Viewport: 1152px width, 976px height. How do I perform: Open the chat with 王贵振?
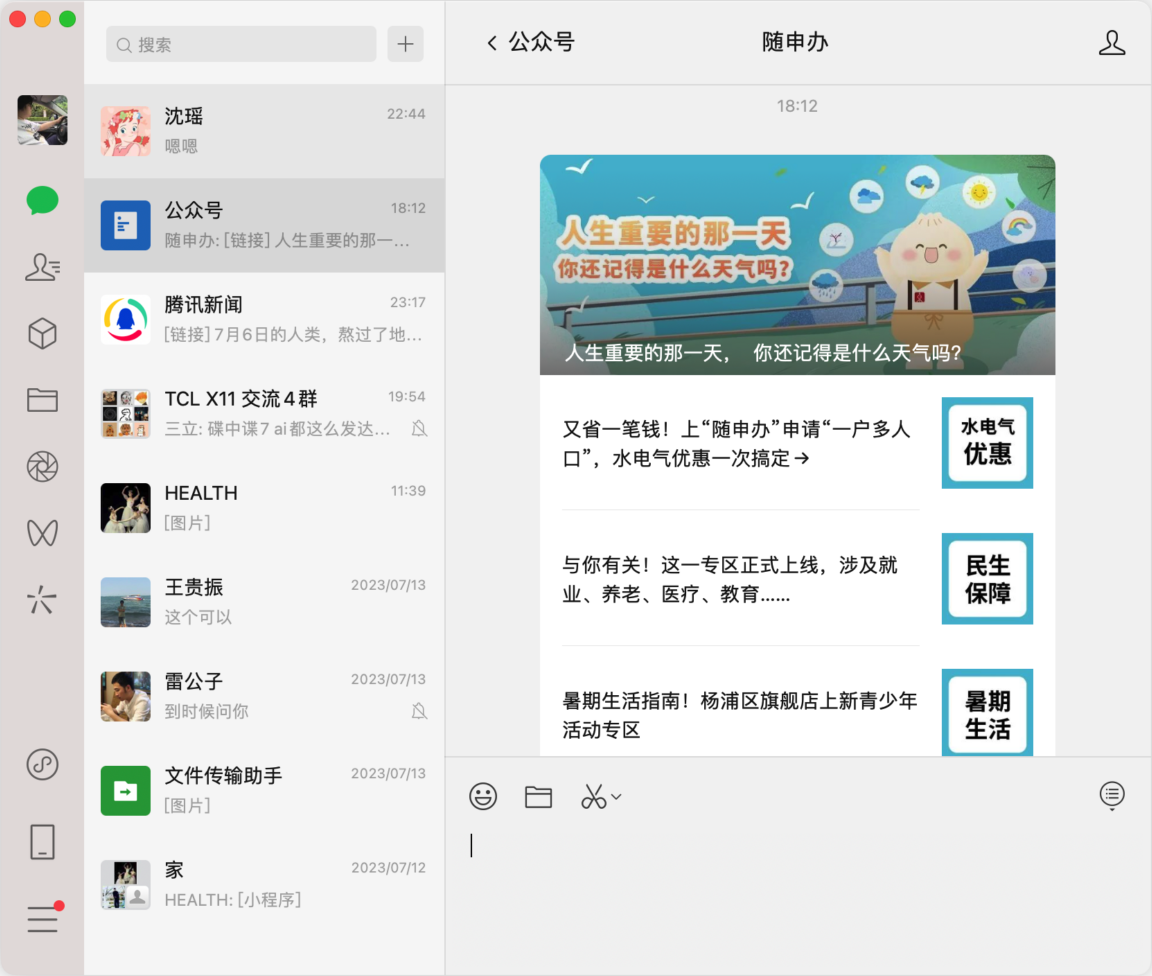[264, 601]
